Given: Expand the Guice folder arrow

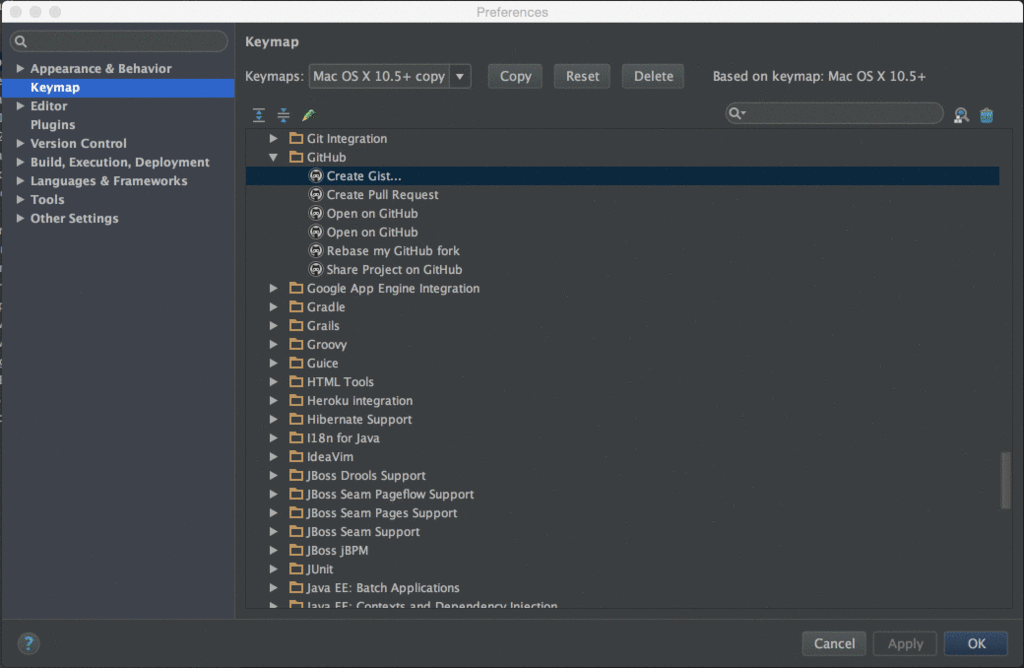Looking at the screenshot, I should tap(274, 363).
